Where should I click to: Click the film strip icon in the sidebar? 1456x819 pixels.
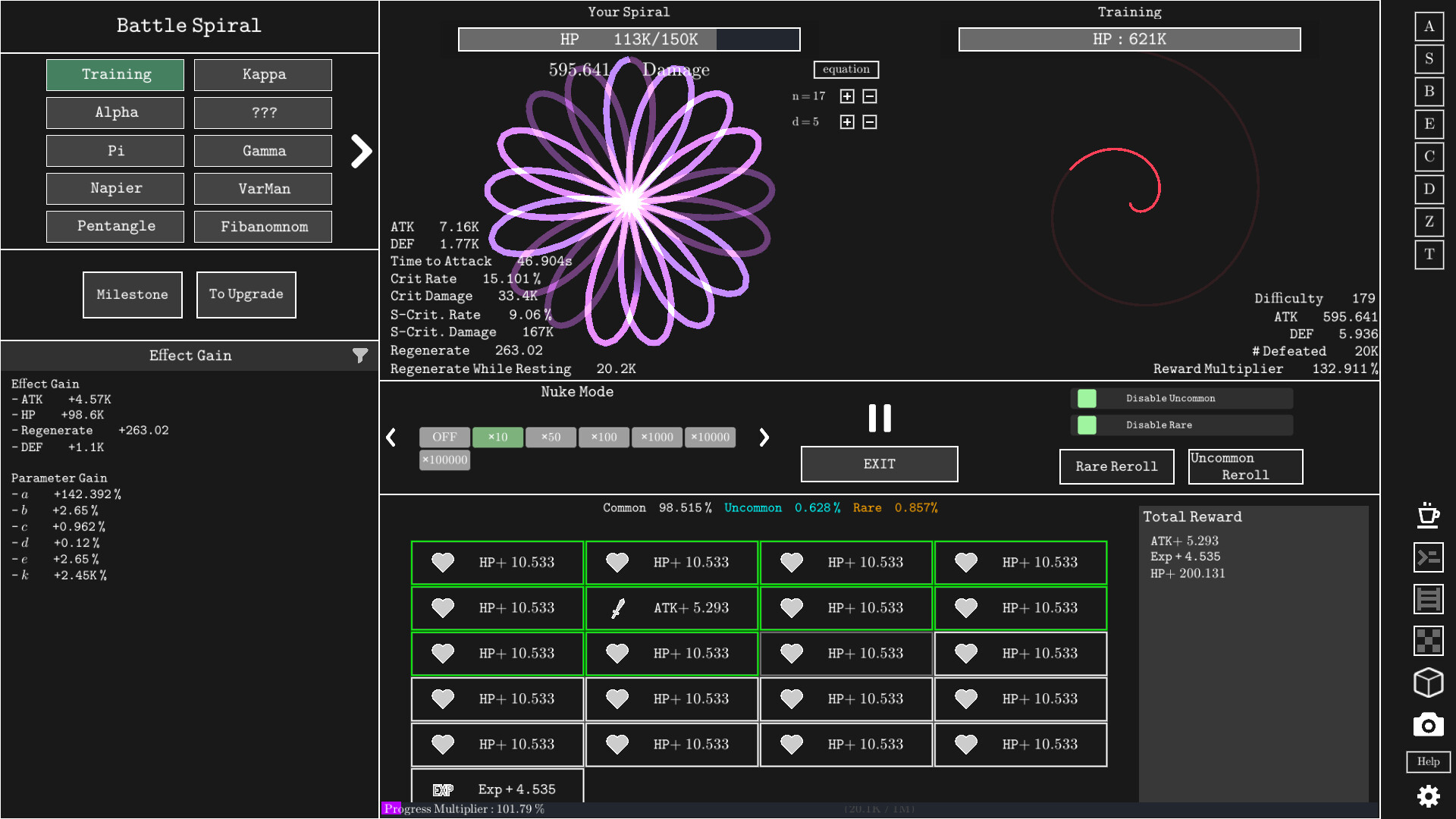[x=1429, y=599]
